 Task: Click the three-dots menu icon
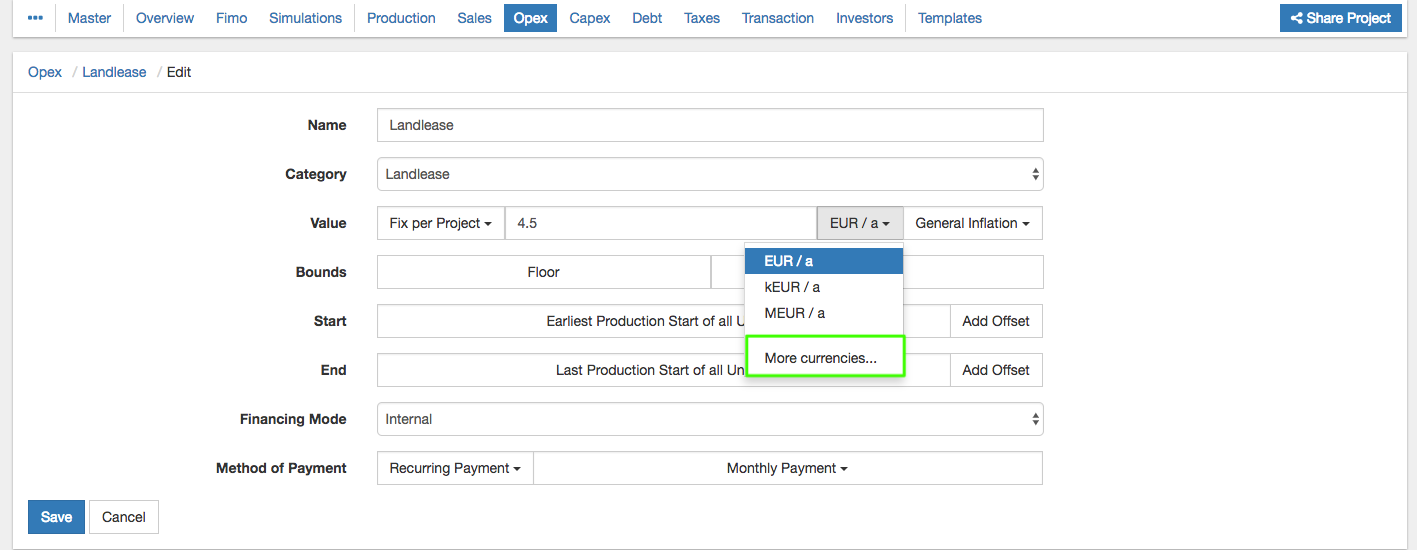[35, 18]
